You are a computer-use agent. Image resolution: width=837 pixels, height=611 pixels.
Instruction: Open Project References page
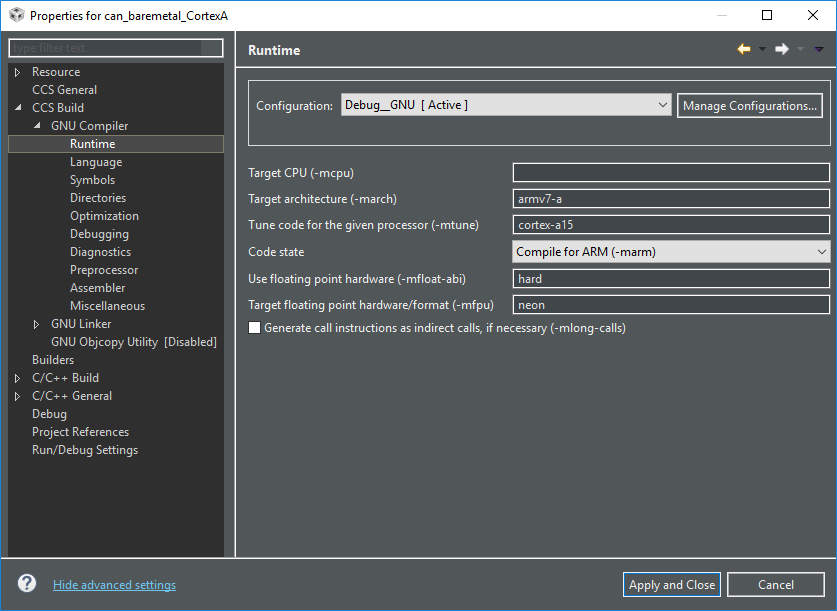(x=81, y=432)
